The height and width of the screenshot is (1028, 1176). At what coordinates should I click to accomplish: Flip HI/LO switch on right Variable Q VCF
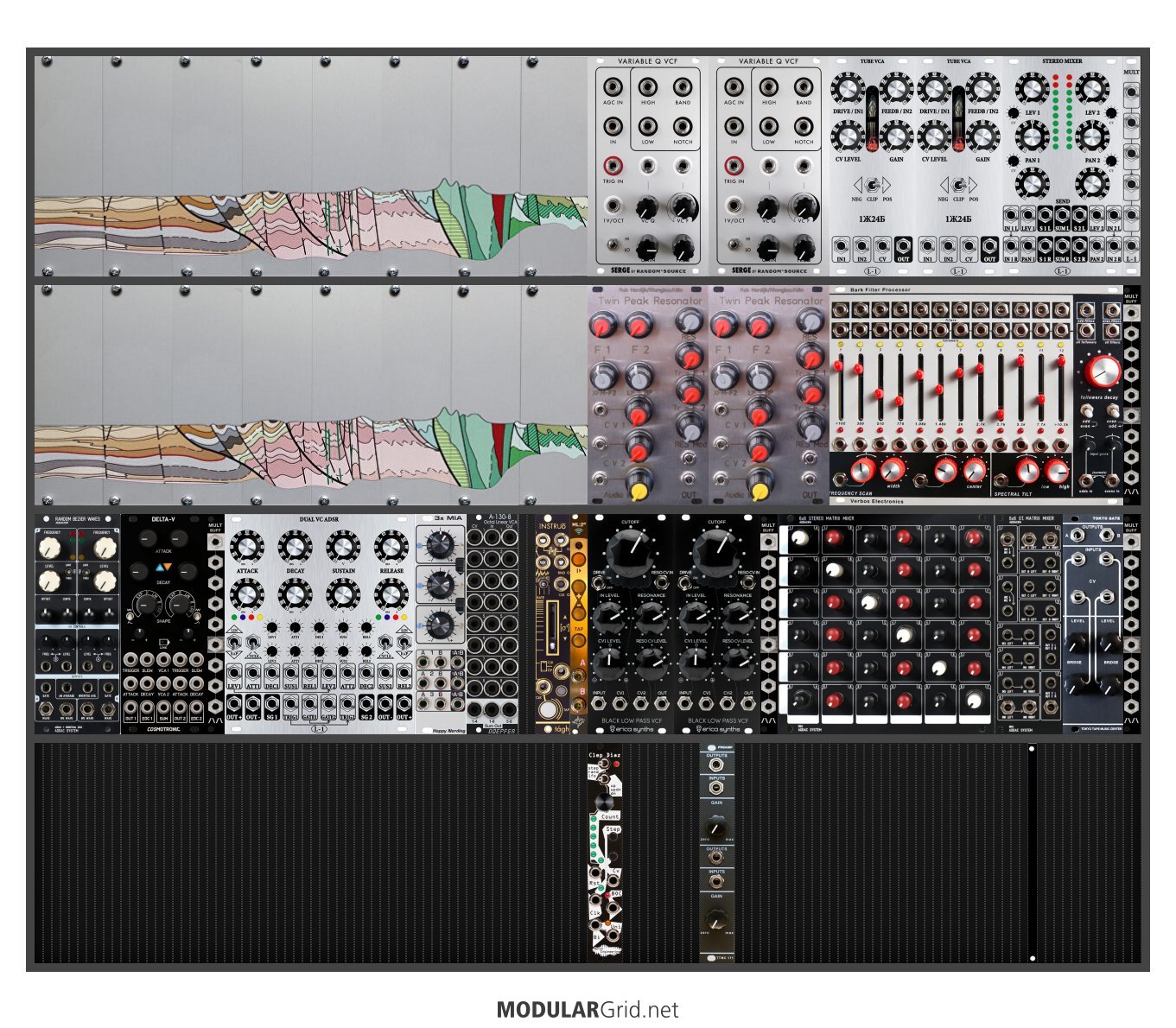pos(733,244)
